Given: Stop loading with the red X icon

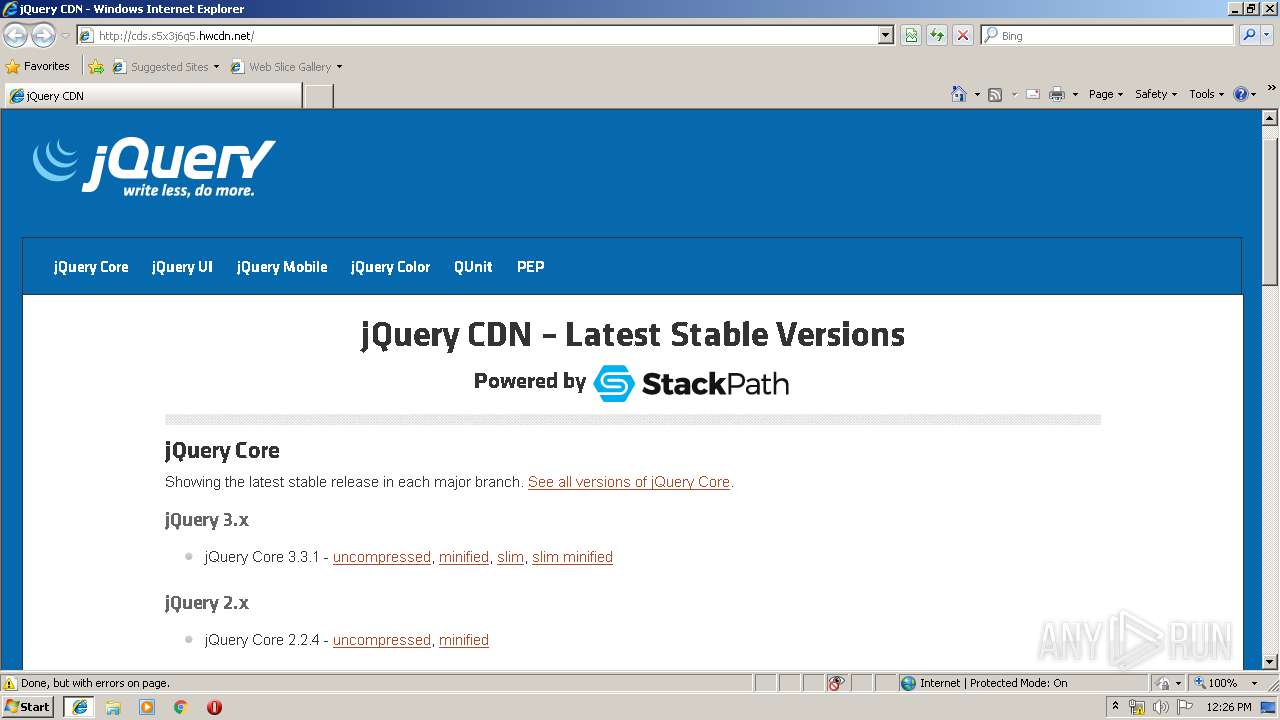Looking at the screenshot, I should [x=963, y=36].
